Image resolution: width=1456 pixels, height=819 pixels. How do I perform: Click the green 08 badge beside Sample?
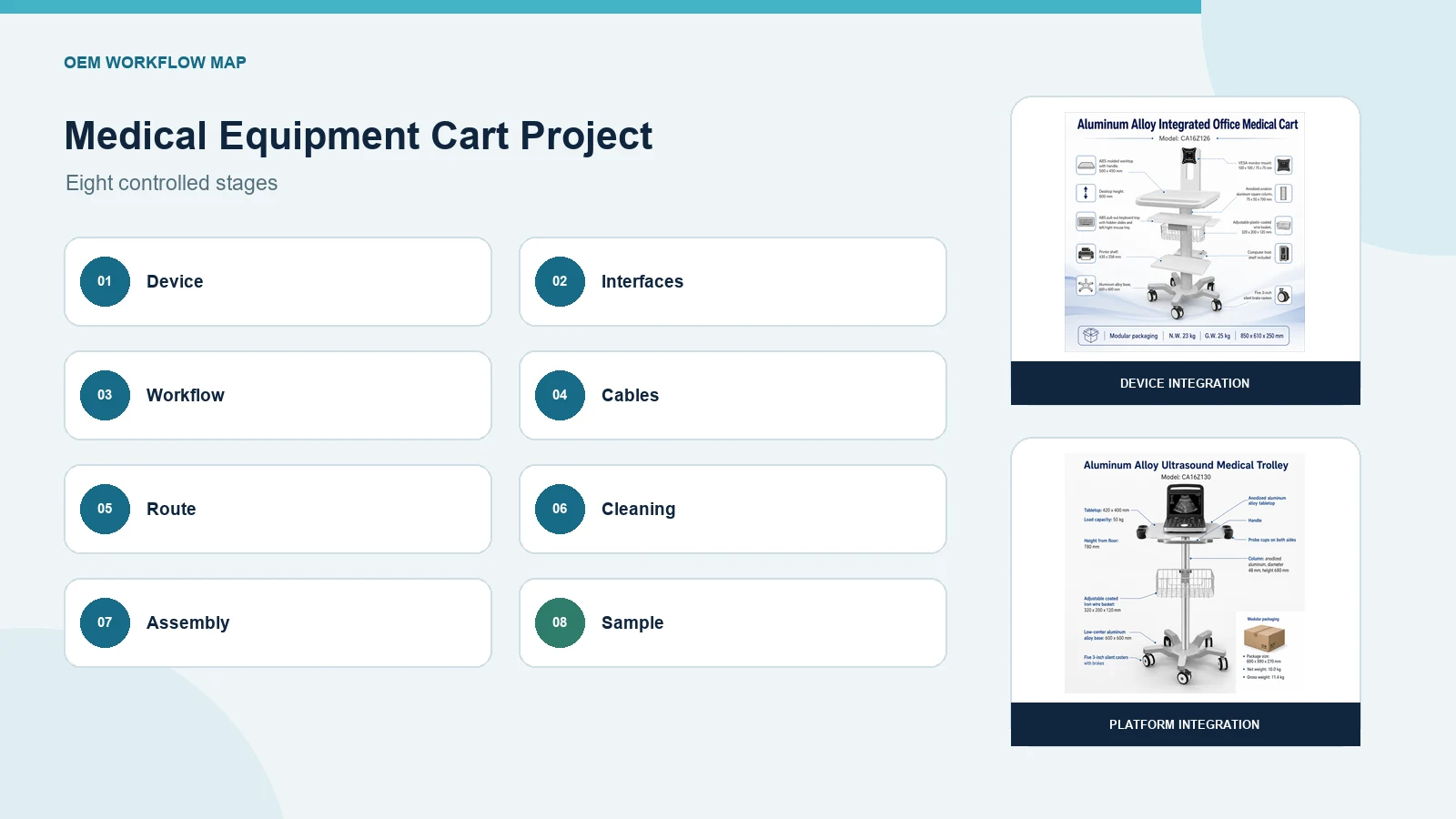tap(560, 622)
